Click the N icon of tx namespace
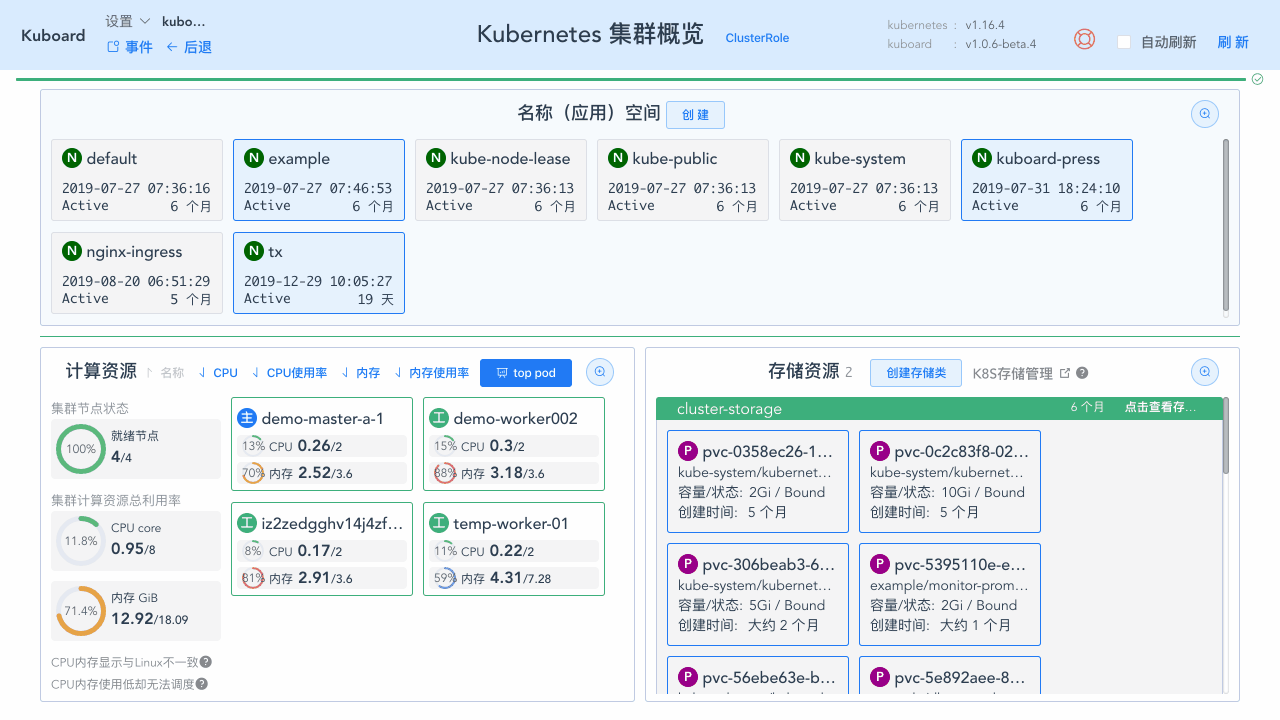 tap(254, 251)
